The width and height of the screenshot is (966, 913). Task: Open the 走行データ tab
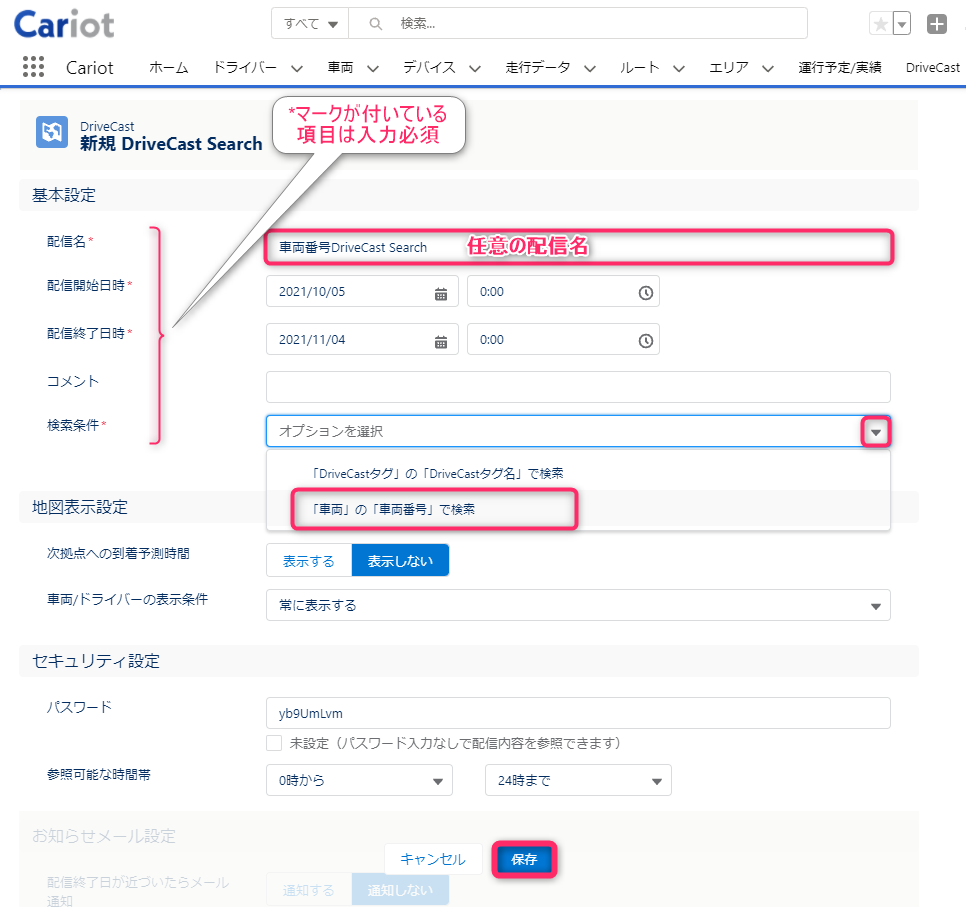537,67
